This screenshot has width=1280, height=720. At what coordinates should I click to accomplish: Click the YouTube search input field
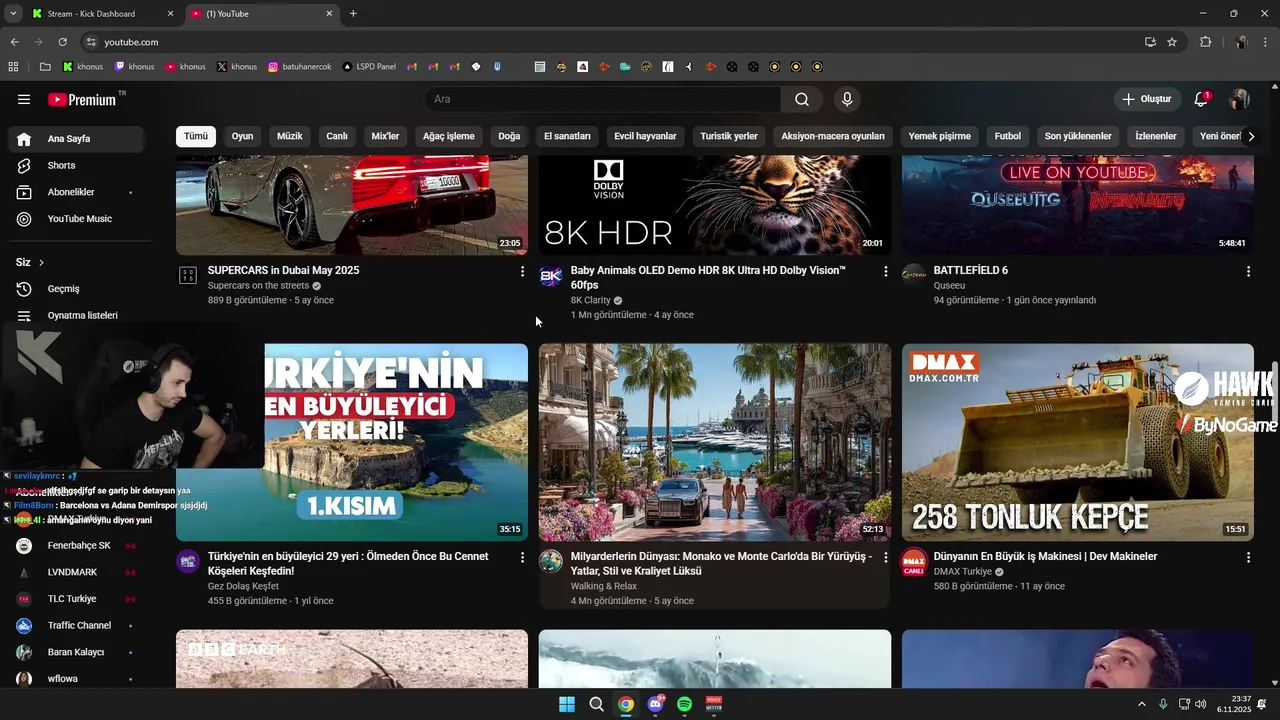(x=603, y=99)
